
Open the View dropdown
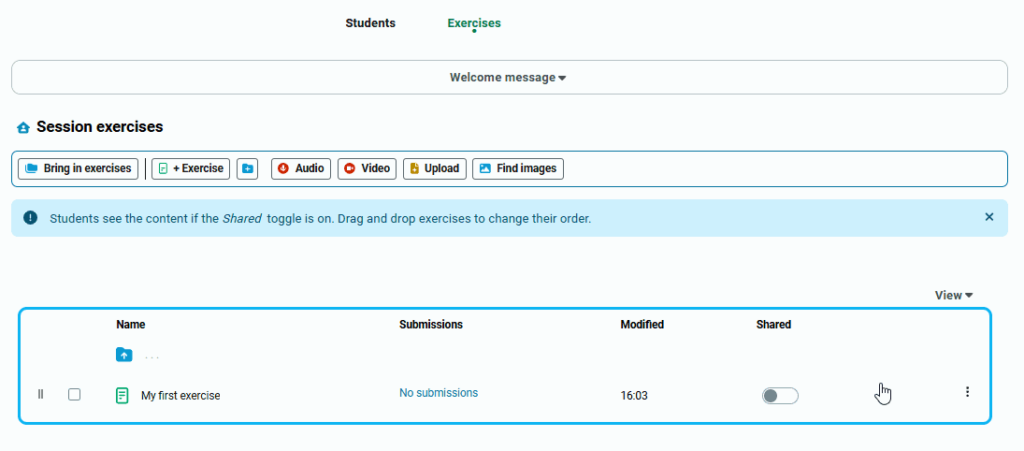pyautogui.click(x=954, y=295)
